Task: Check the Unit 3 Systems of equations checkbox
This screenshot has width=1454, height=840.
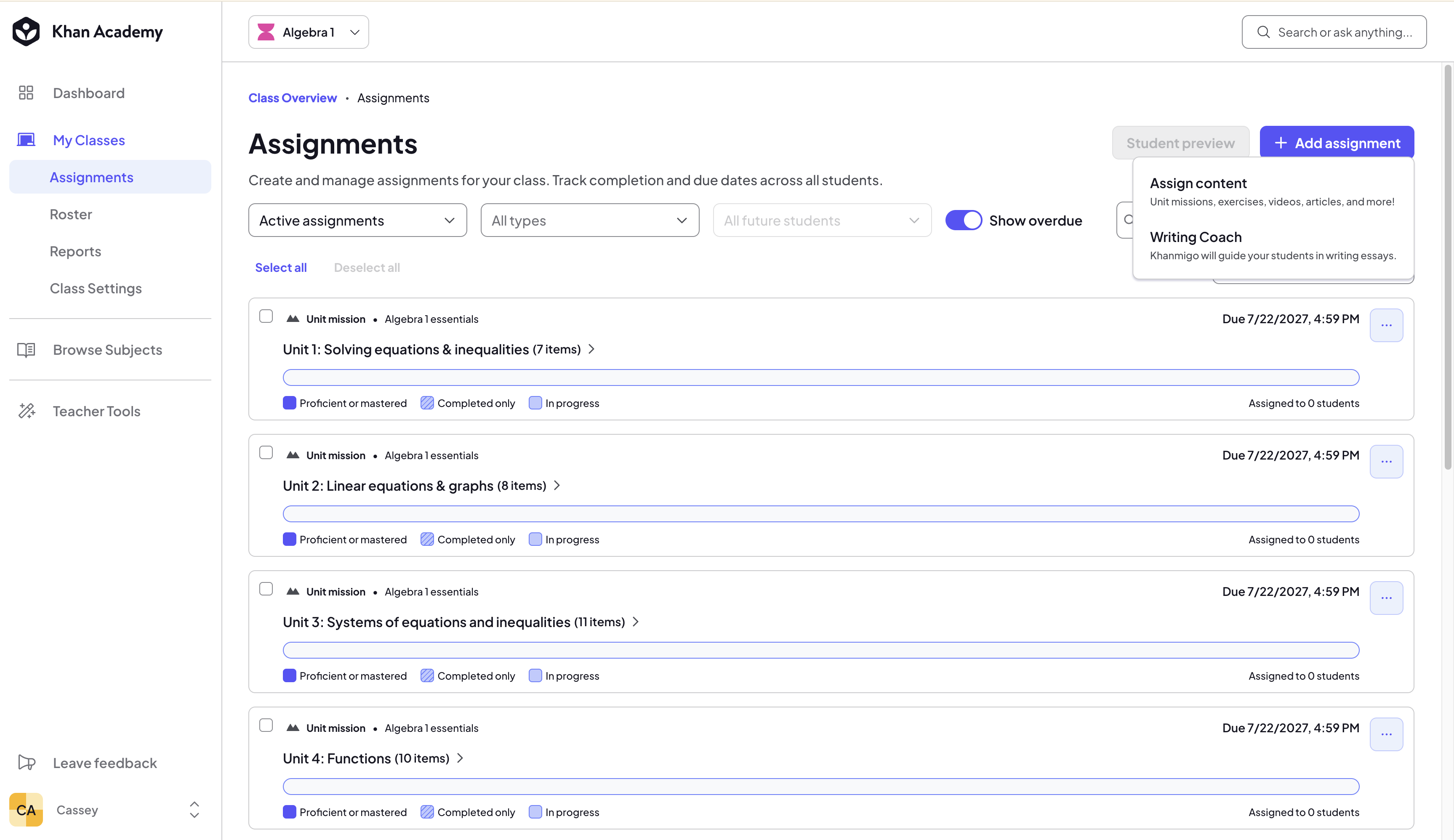Action: pos(266,589)
